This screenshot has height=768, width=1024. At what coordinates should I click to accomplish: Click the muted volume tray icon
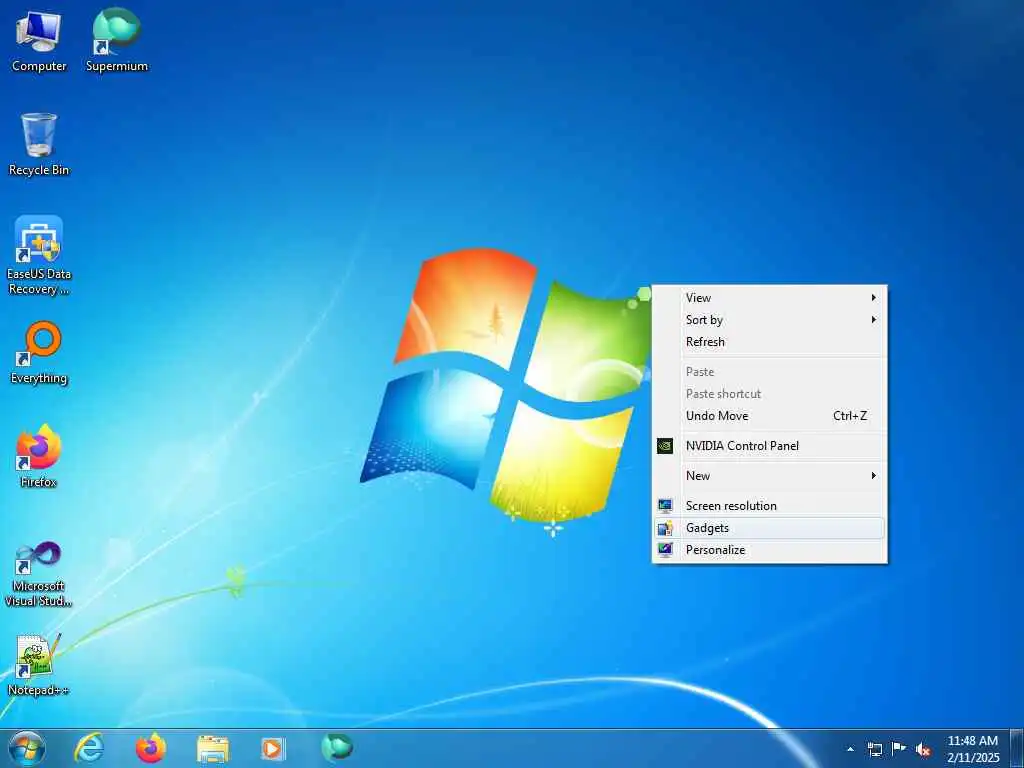(923, 749)
